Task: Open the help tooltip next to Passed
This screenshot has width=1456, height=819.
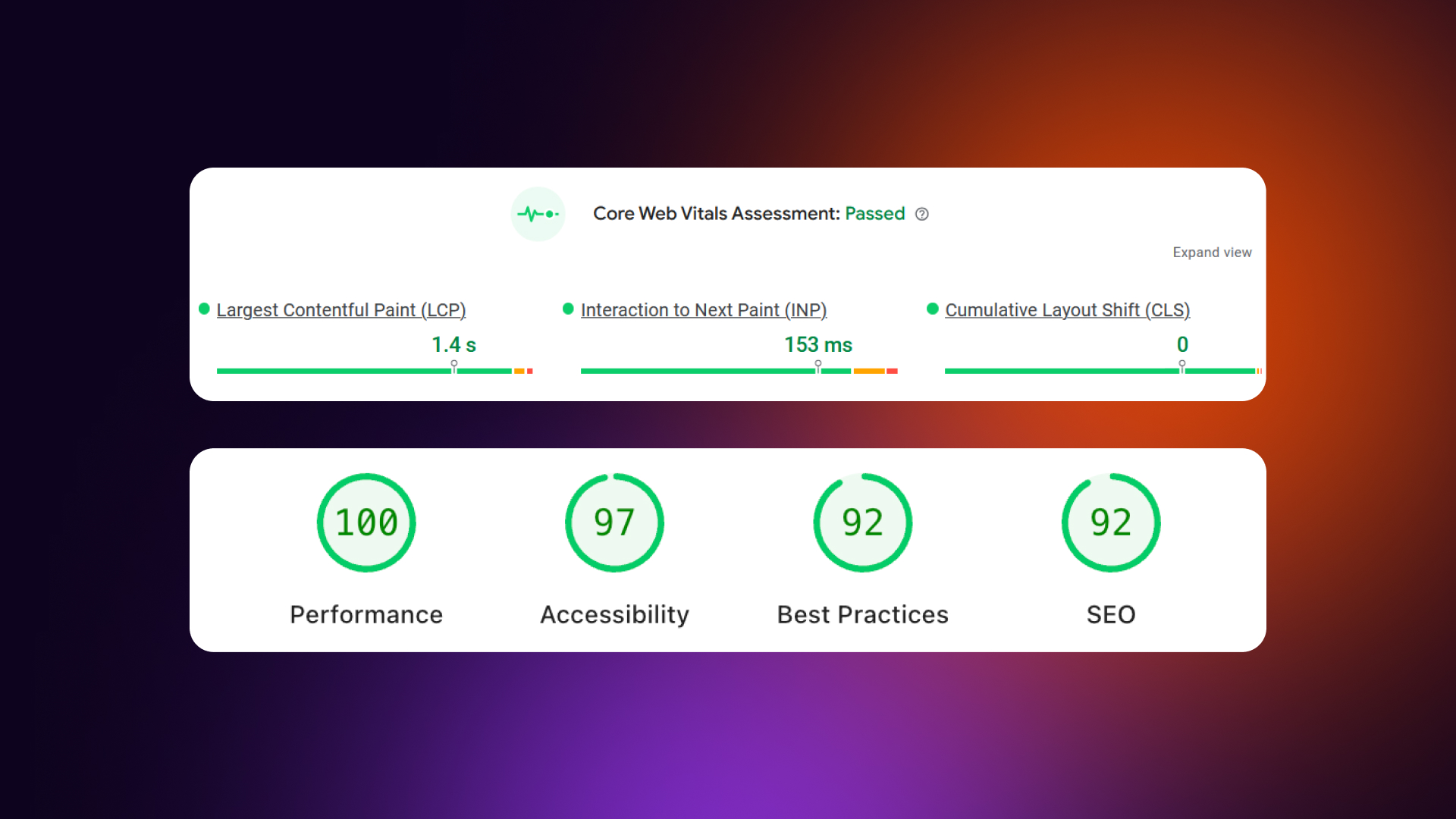Action: [922, 214]
